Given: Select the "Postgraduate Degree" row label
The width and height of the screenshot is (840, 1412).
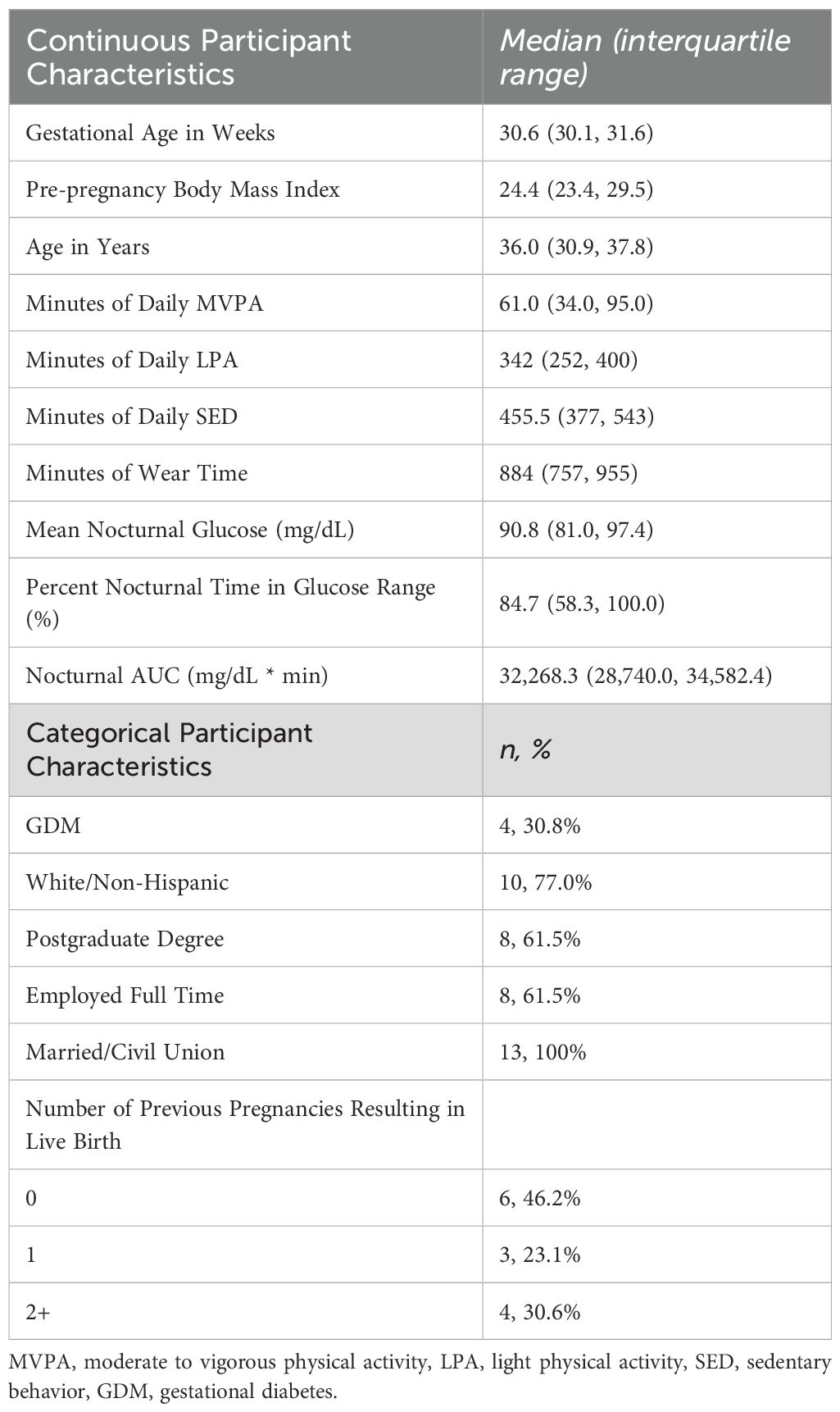Looking at the screenshot, I should pyautogui.click(x=125, y=939).
